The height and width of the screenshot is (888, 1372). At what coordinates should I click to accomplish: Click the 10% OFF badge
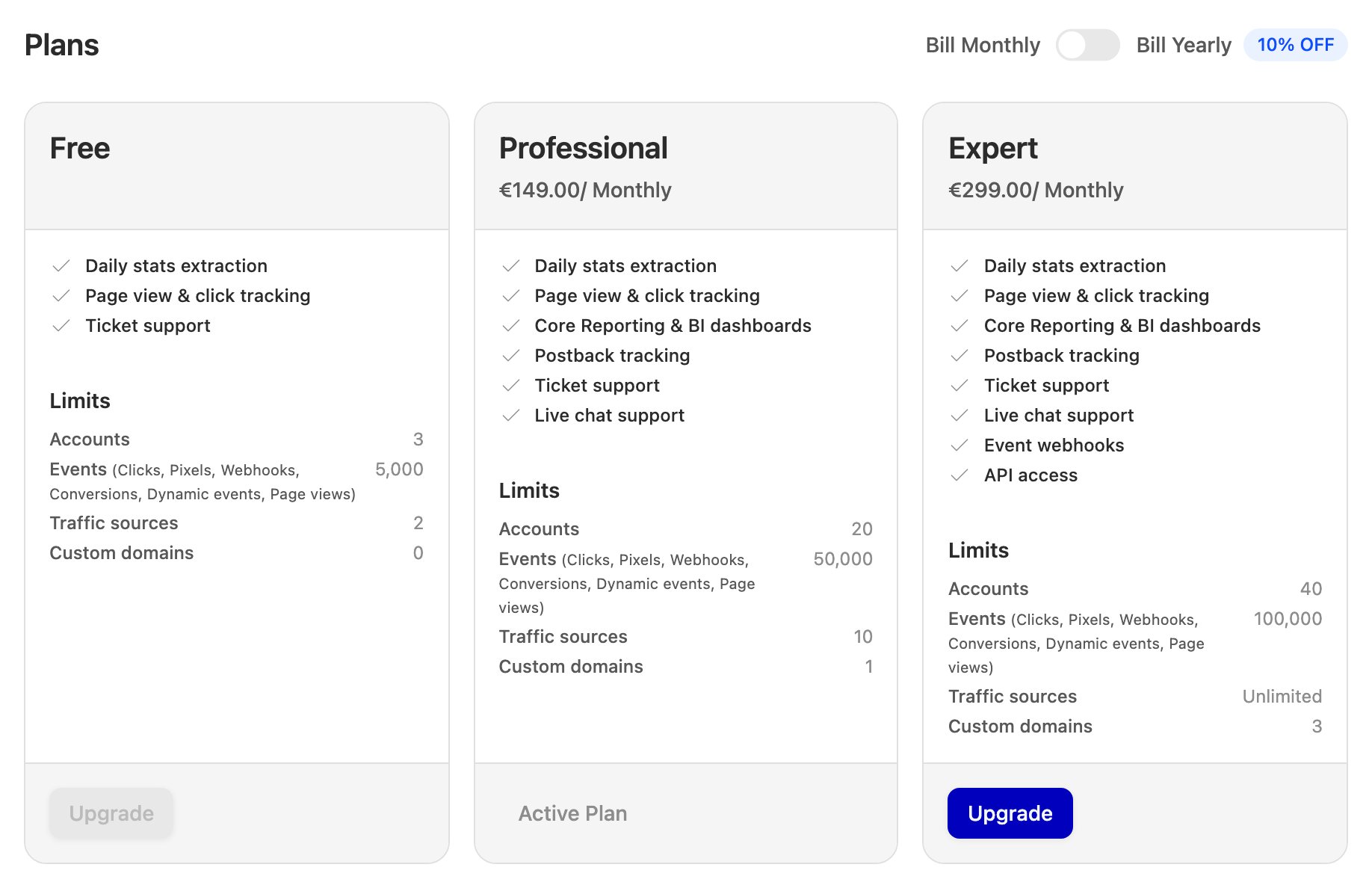point(1295,45)
